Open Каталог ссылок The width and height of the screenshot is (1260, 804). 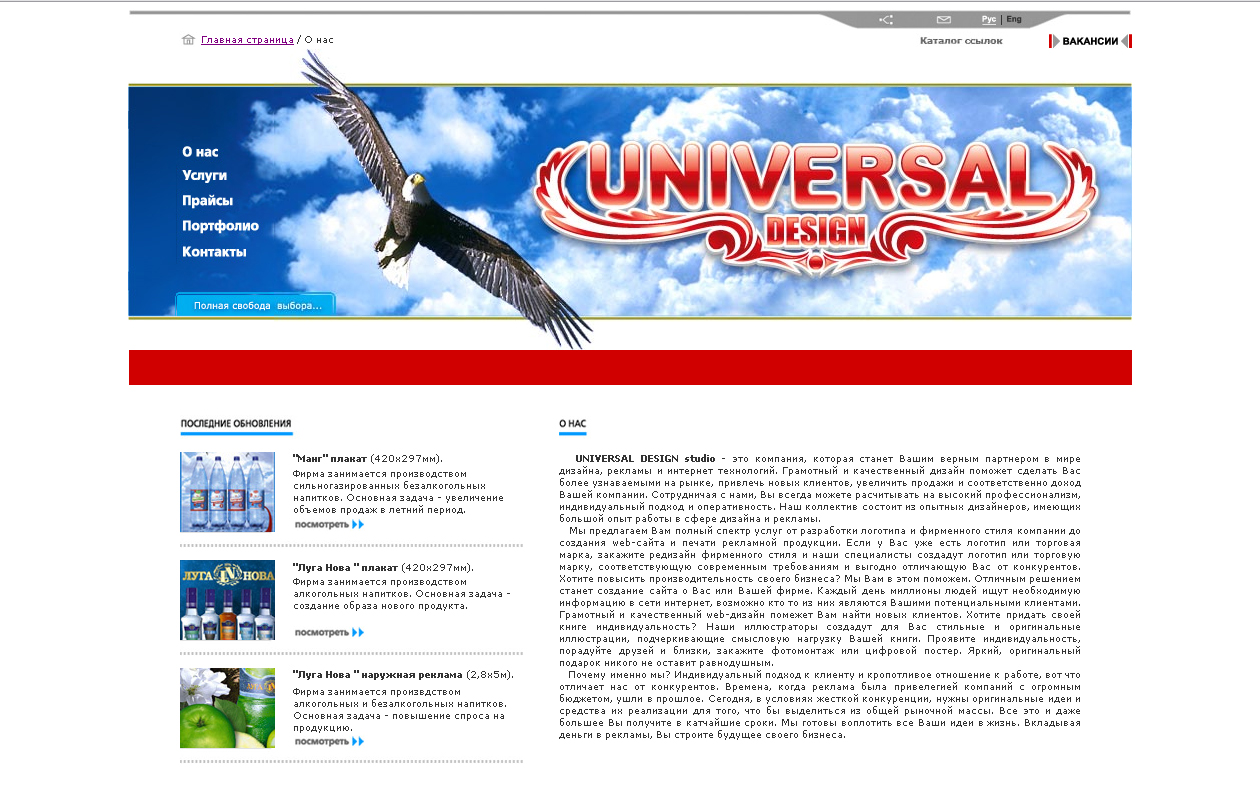(961, 41)
